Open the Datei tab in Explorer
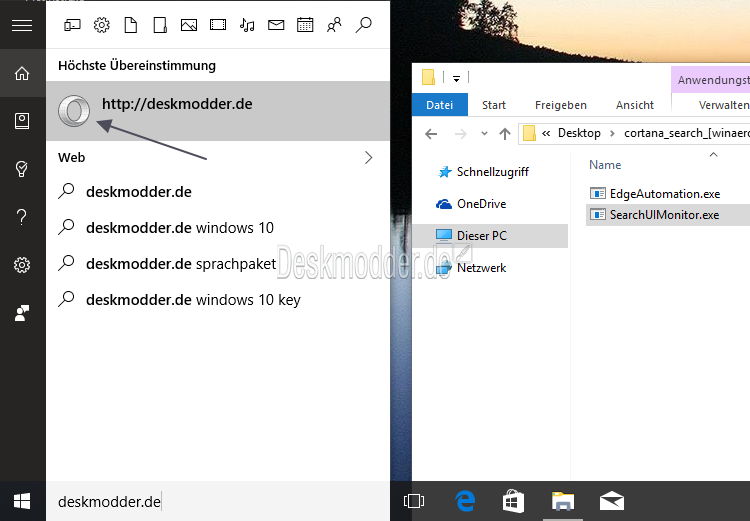This screenshot has height=521, width=750. coord(440,105)
